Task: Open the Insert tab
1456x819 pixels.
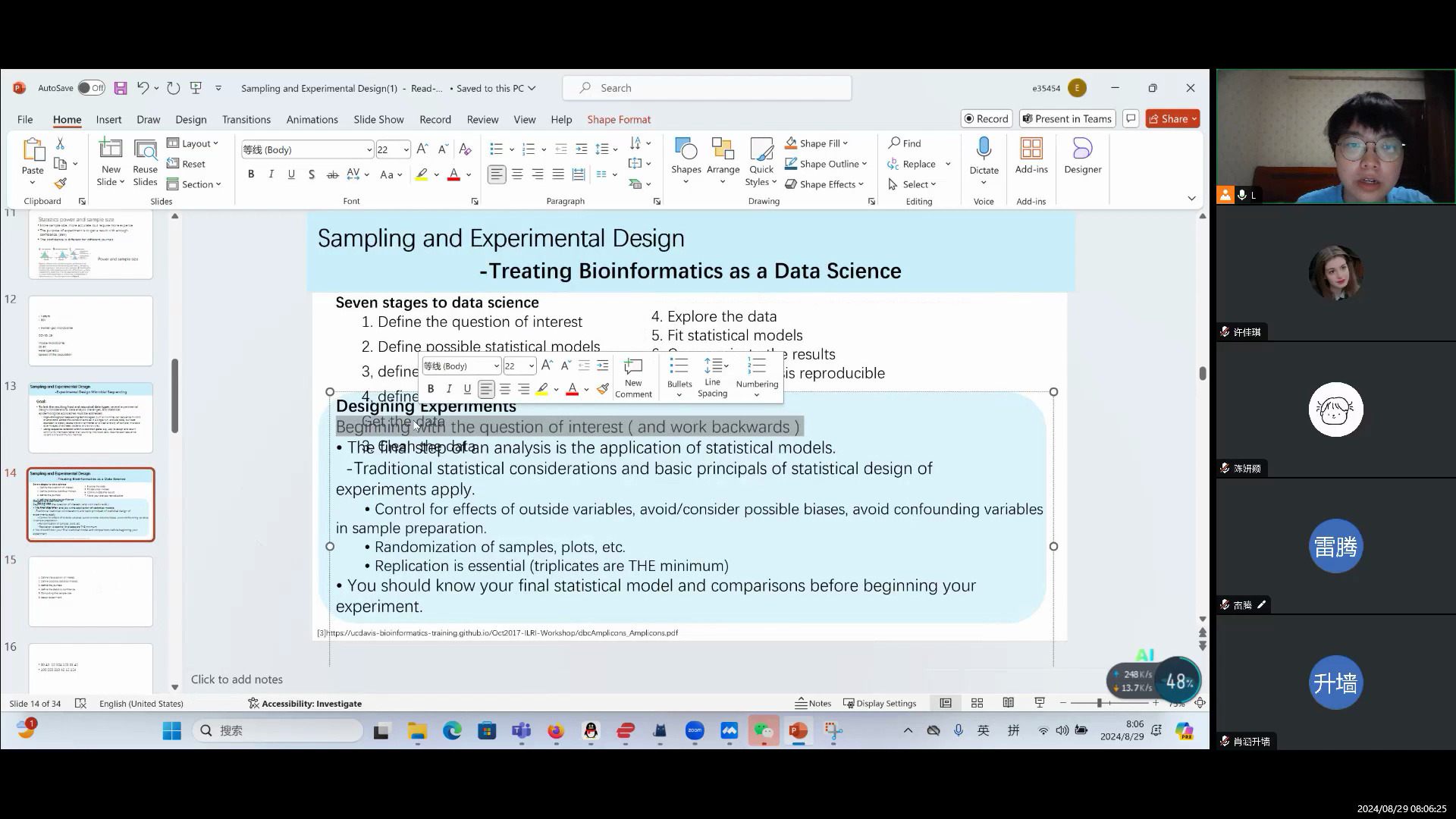Action: coord(108,119)
